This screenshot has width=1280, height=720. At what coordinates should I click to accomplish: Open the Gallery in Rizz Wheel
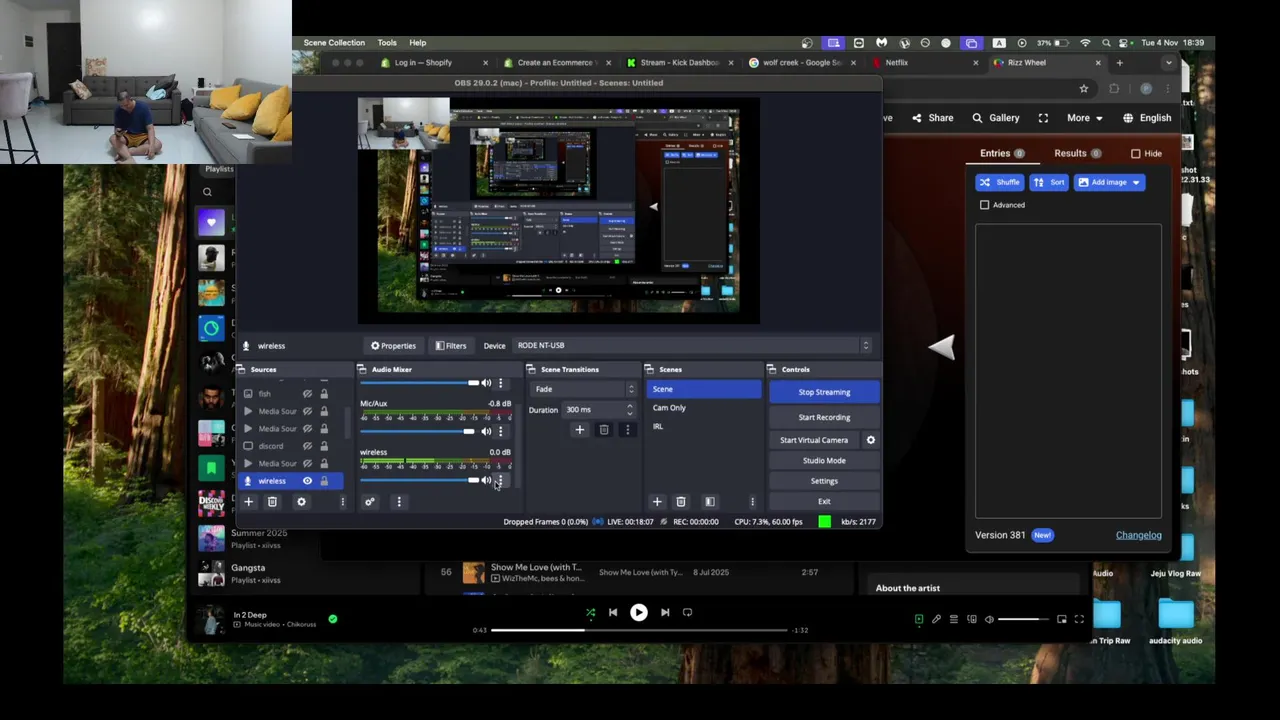point(995,118)
